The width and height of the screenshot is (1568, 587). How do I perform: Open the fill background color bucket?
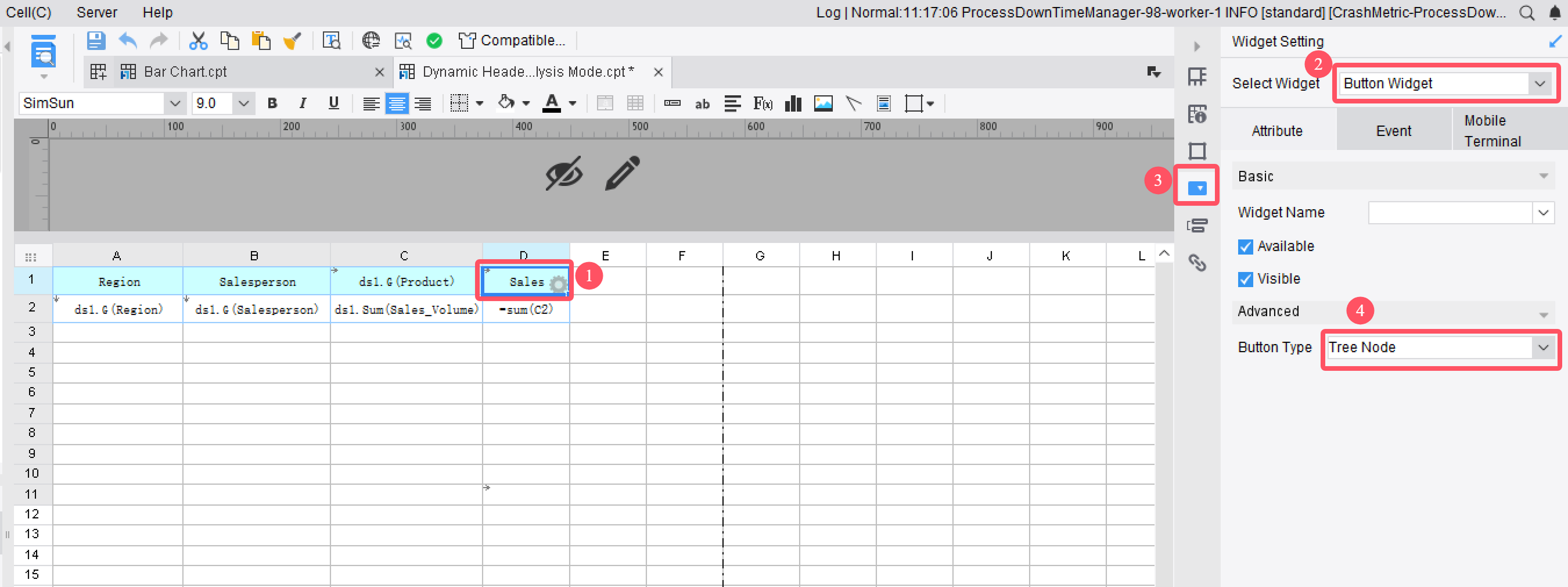pyautogui.click(x=506, y=103)
